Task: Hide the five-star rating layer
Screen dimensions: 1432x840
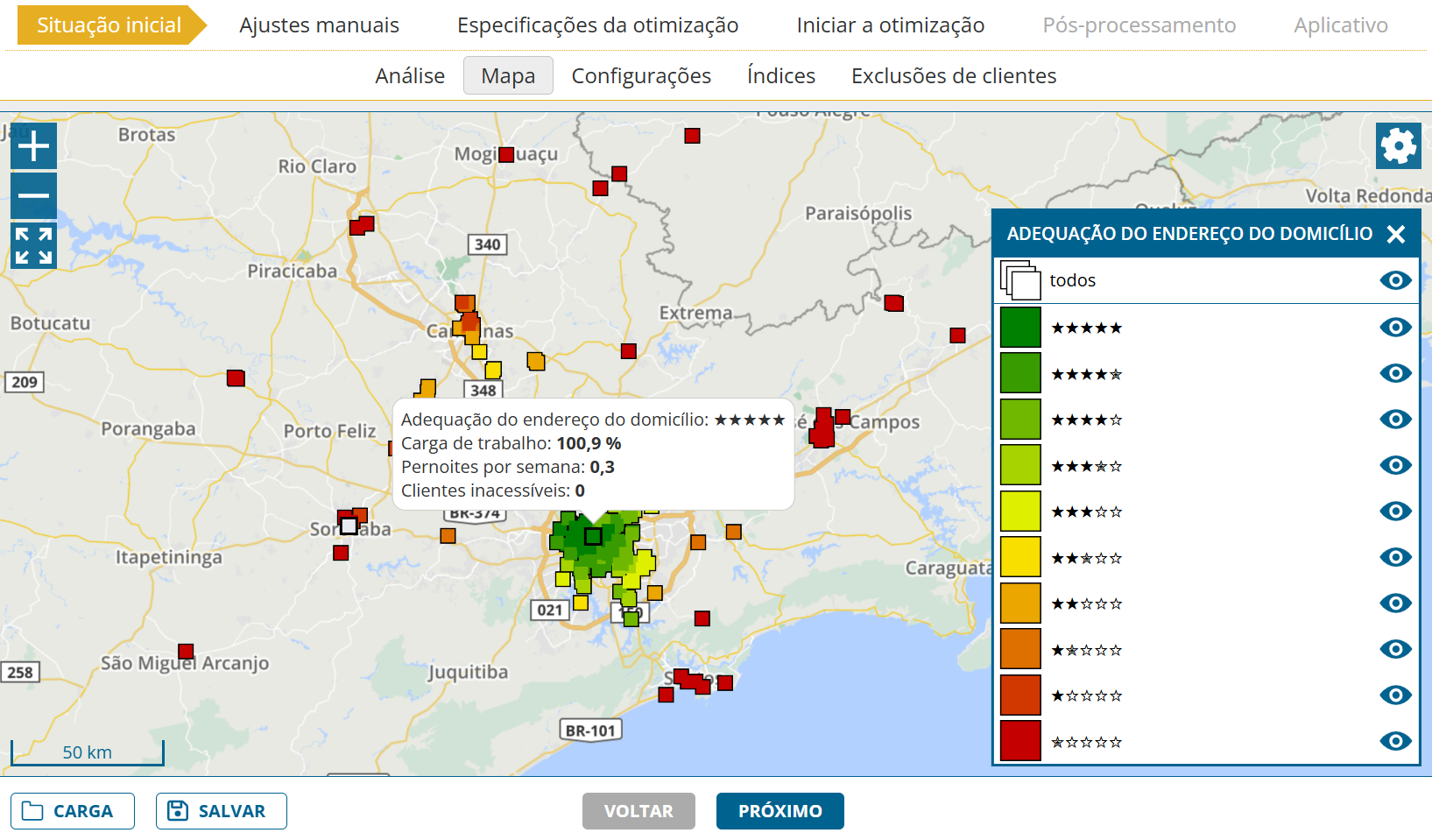Action: pos(1395,328)
